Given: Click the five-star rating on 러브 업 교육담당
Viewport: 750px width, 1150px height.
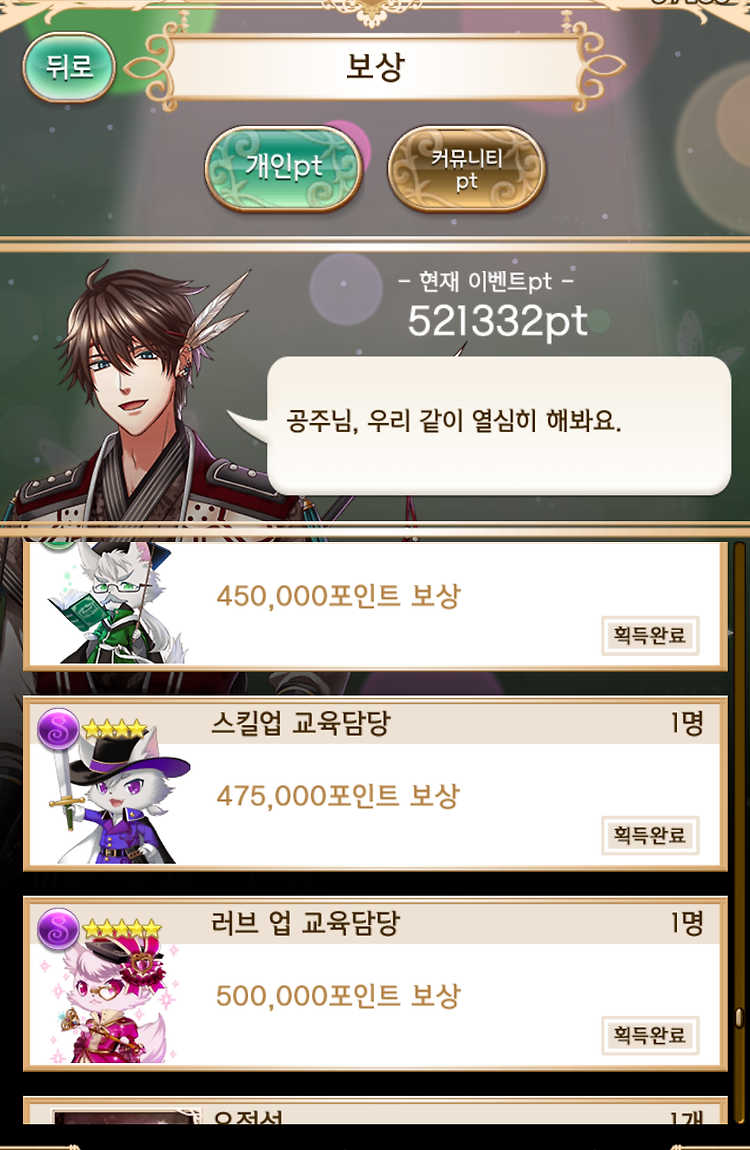Looking at the screenshot, I should coord(122,928).
